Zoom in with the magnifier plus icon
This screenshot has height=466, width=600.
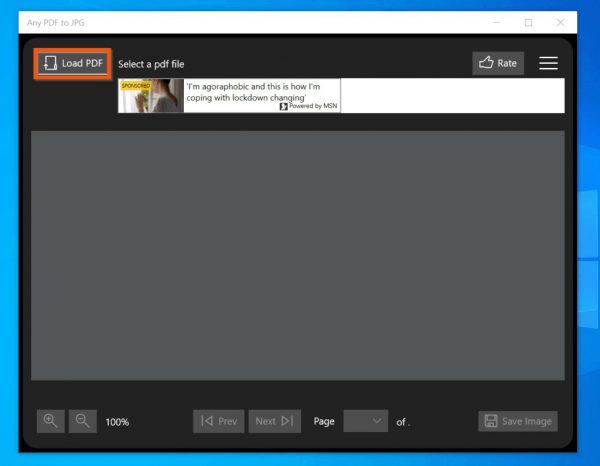click(x=51, y=421)
